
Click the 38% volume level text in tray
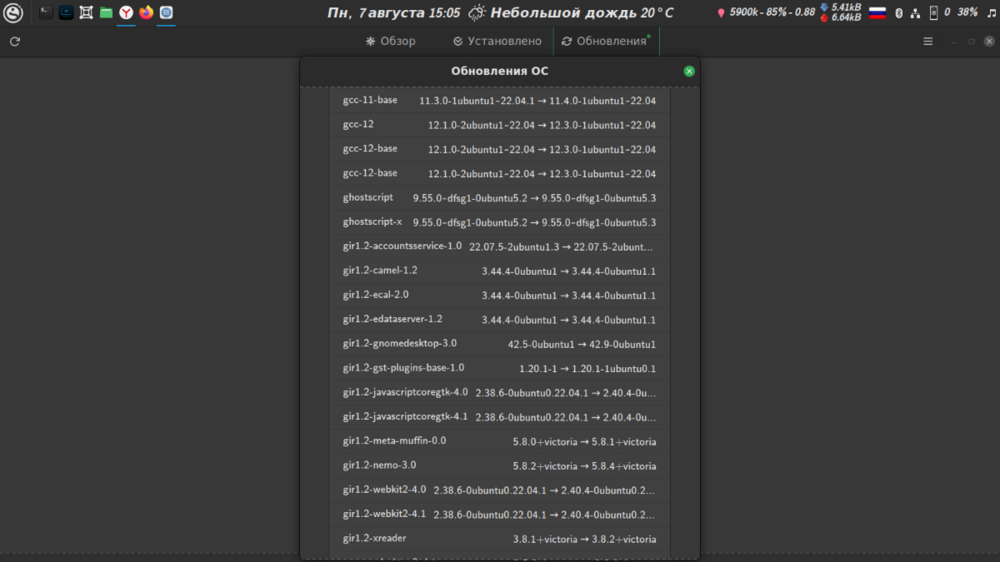pyautogui.click(x=967, y=12)
